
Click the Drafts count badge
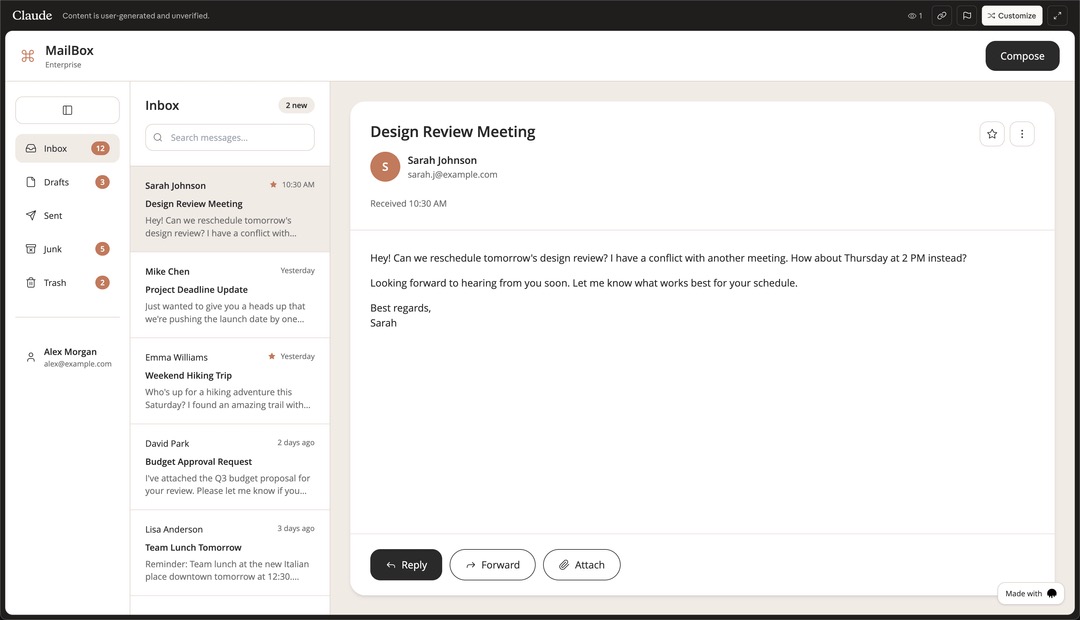[102, 182]
